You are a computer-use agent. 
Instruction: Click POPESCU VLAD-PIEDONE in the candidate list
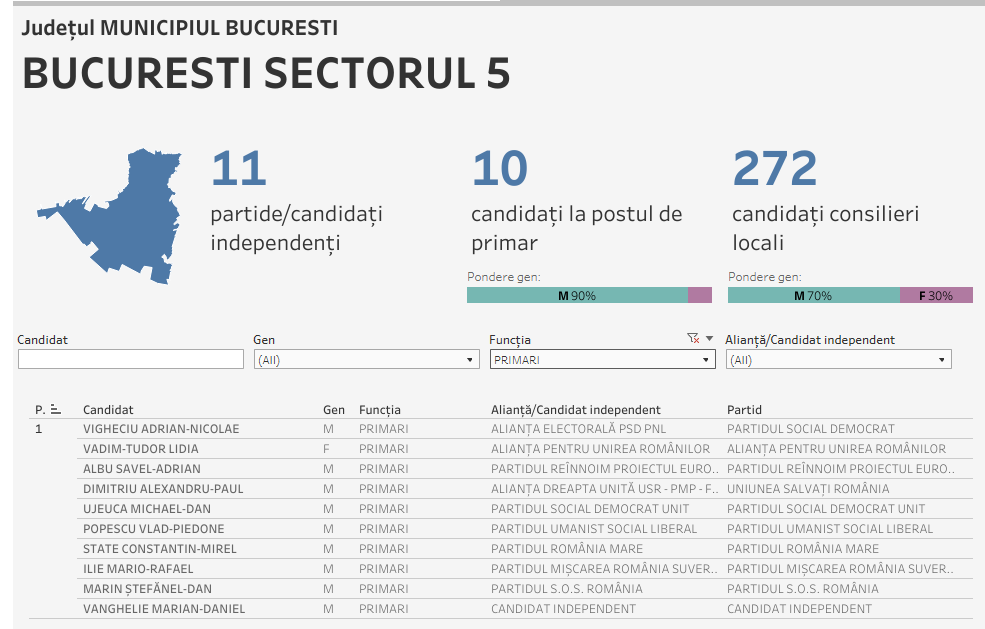coord(154,529)
